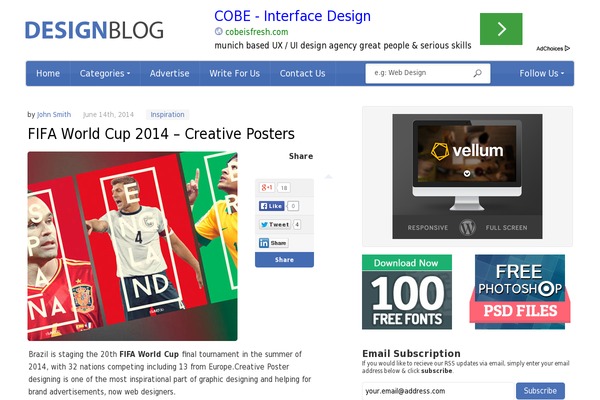600x400 pixels.
Task: Click the Inspiration category tag
Action: (167, 114)
